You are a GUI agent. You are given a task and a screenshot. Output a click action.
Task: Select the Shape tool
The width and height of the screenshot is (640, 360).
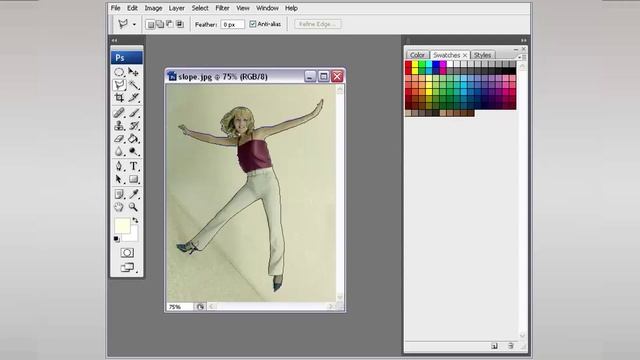tap(133, 179)
